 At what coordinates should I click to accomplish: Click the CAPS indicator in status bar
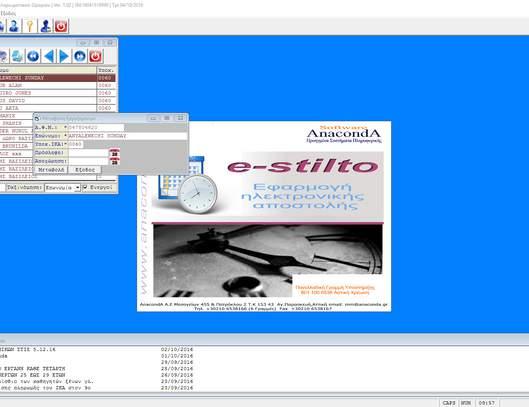(x=449, y=403)
